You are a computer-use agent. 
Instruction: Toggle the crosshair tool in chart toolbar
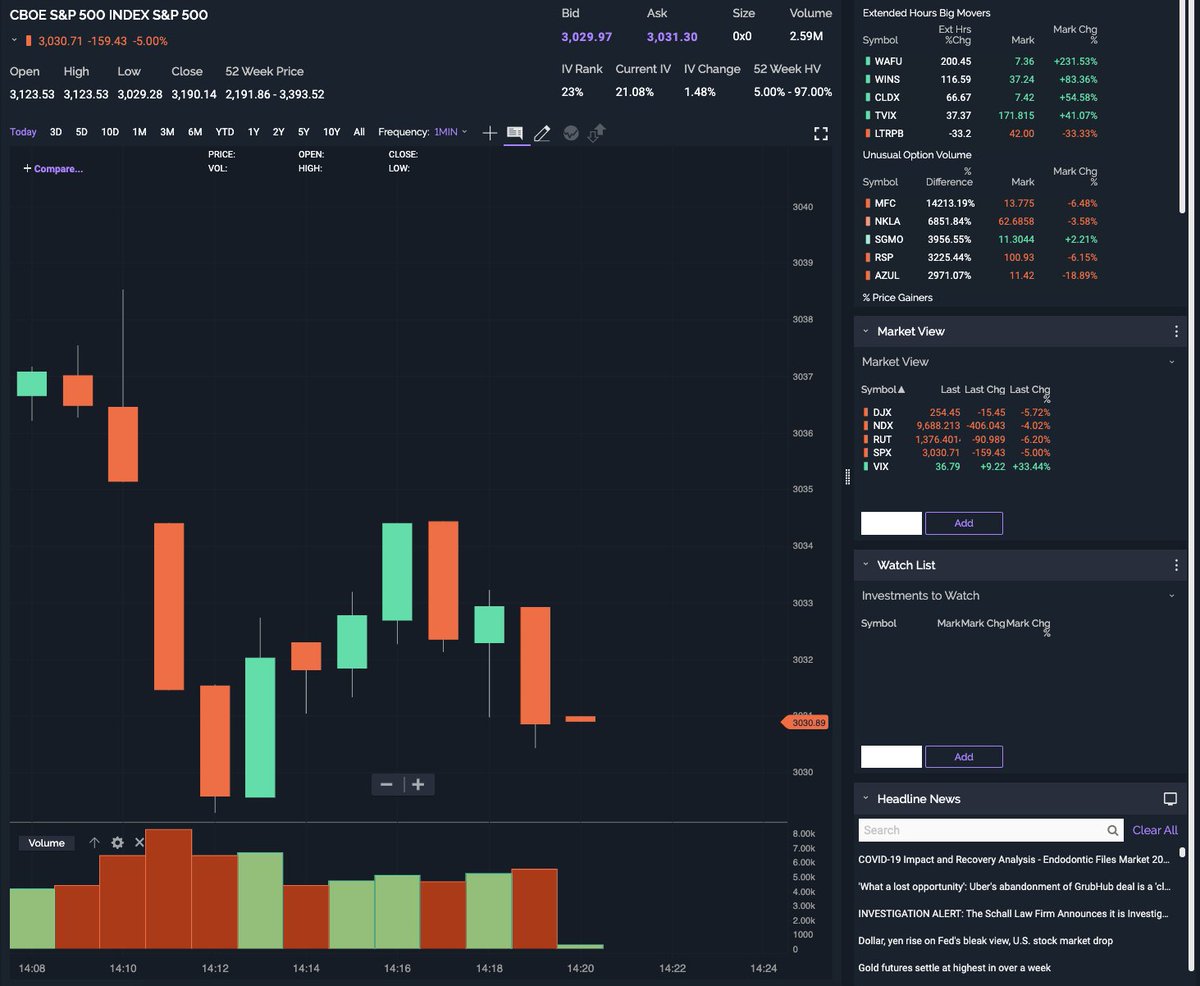490,133
